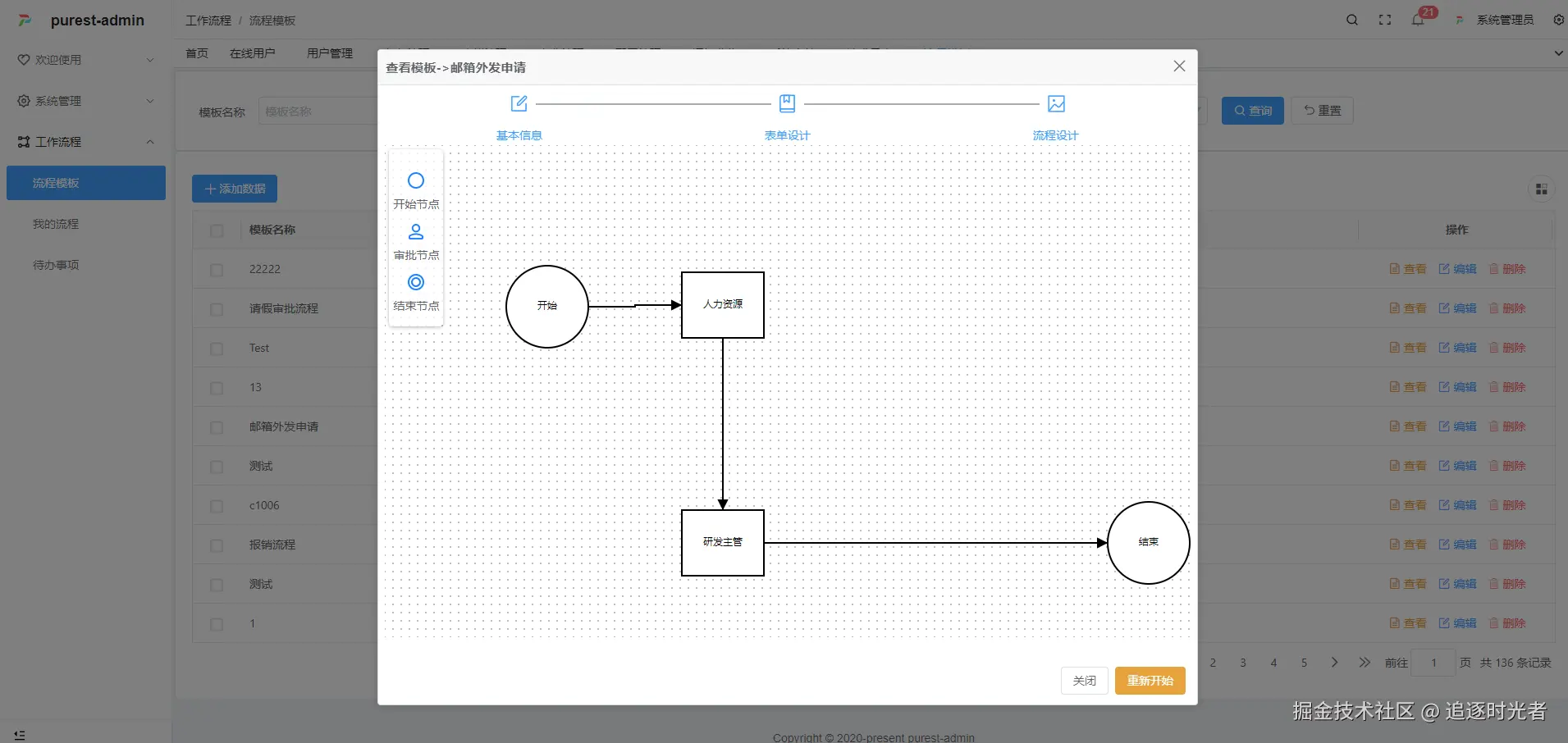Click 查看 for template 22222
The height and width of the screenshot is (743, 1568).
[x=1408, y=269]
